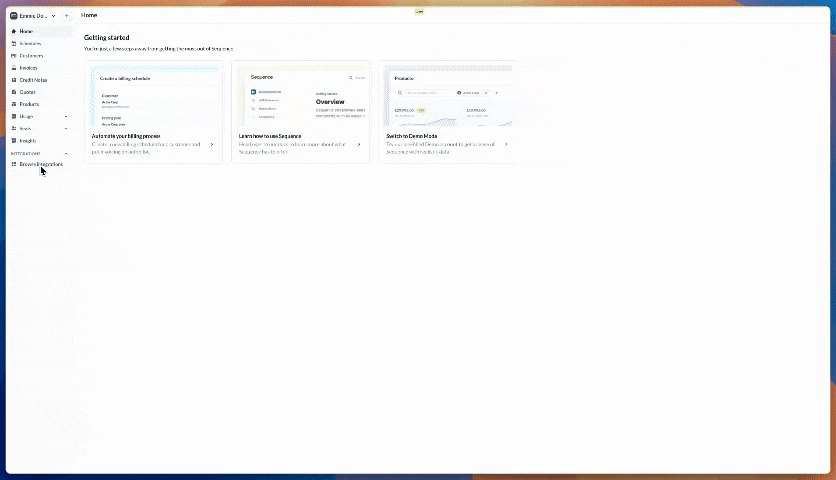Click Switch to Demo Mode title
This screenshot has height=480, width=836.
click(412, 136)
